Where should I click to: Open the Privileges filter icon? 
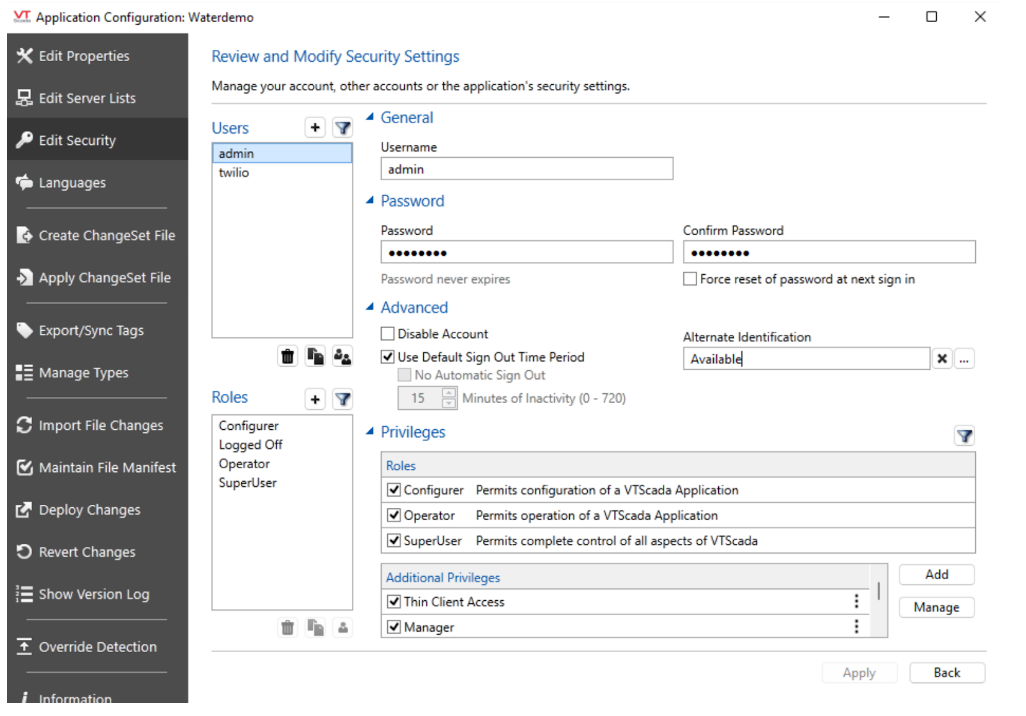964,436
